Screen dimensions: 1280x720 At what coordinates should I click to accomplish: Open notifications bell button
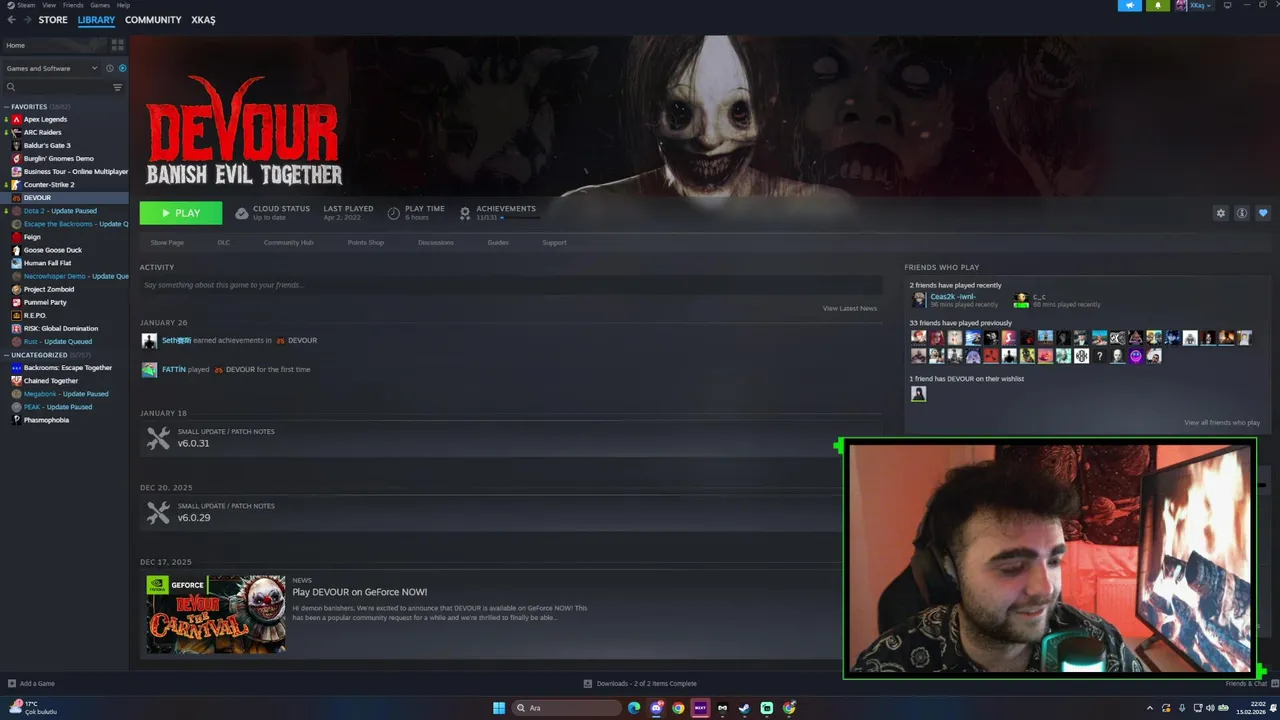(x=1158, y=5)
